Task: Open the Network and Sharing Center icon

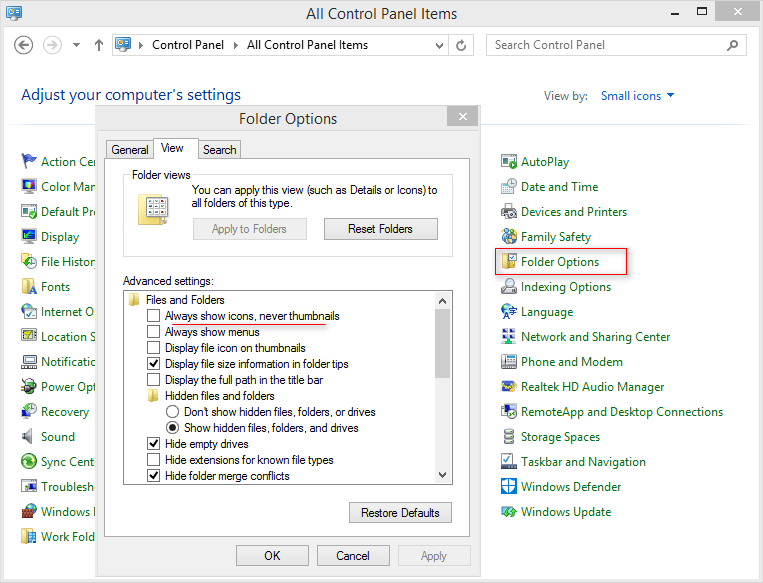Action: click(x=509, y=336)
